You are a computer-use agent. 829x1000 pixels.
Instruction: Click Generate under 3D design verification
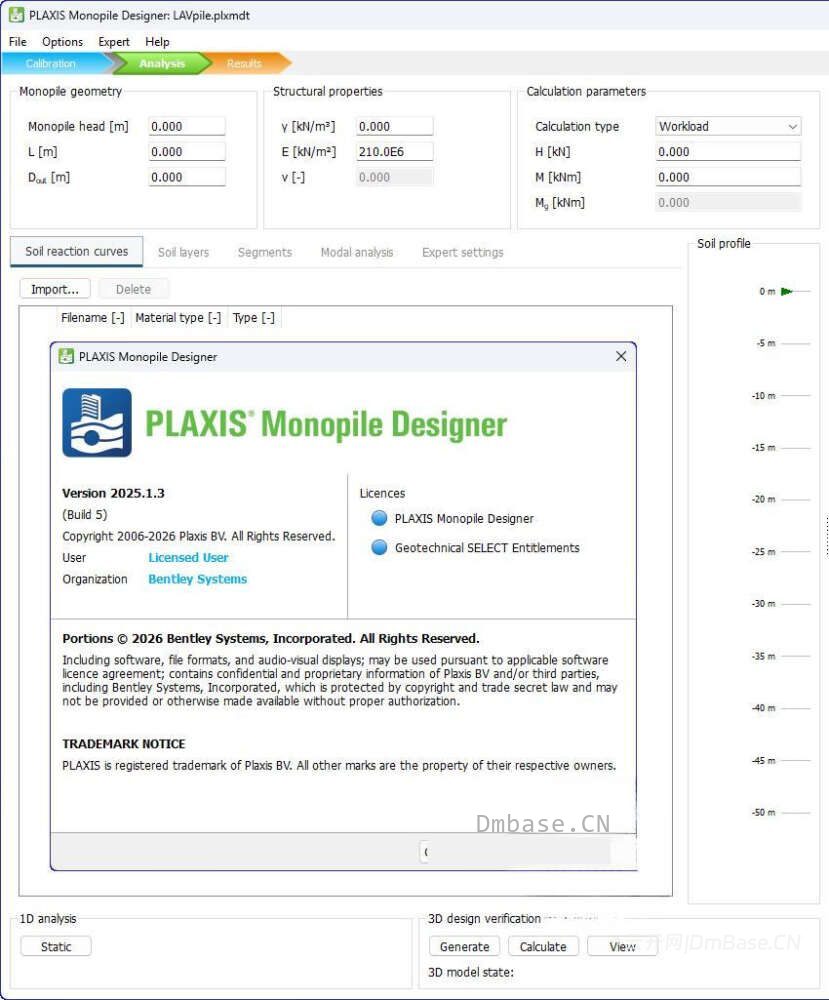point(464,946)
